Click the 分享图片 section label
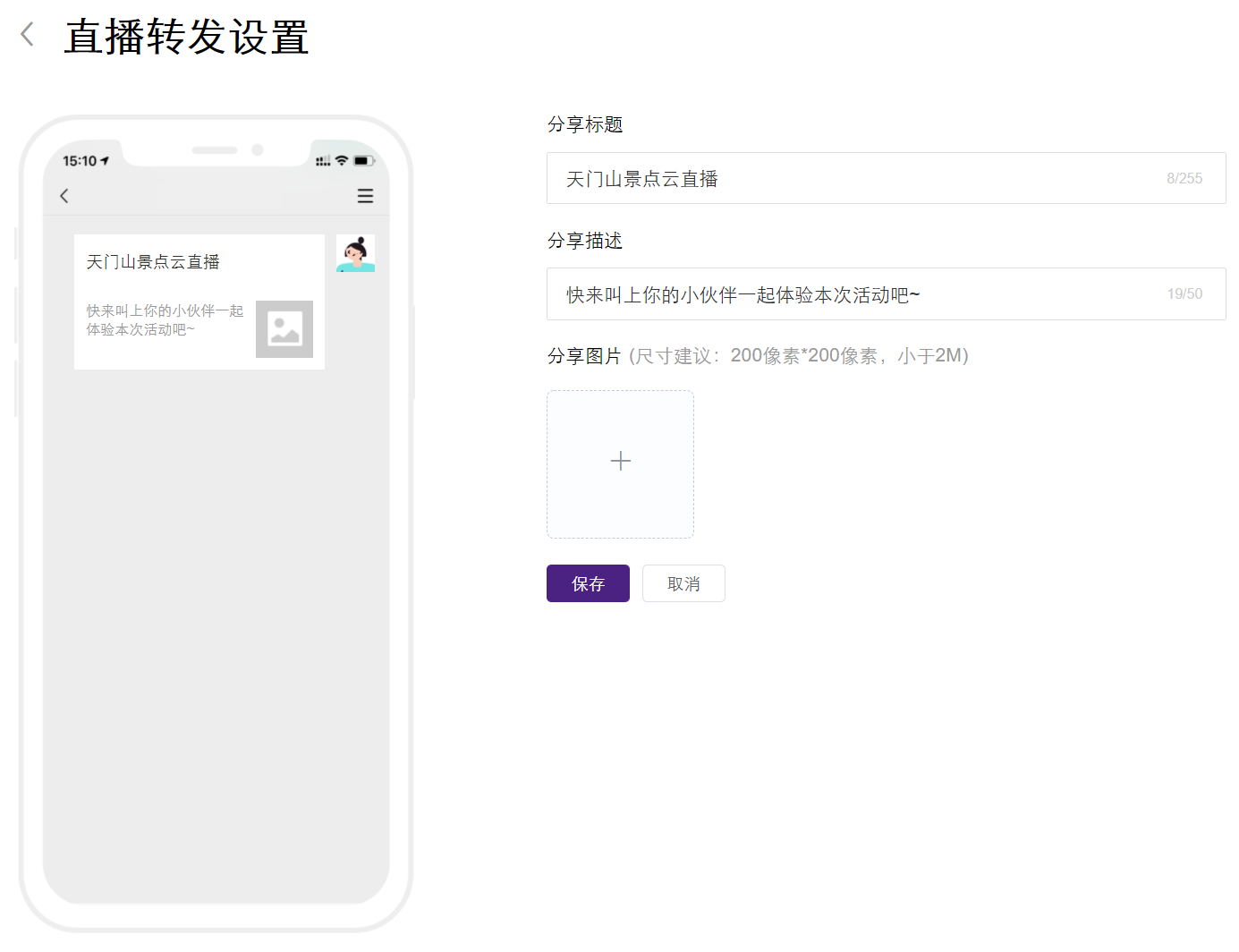 tap(585, 355)
